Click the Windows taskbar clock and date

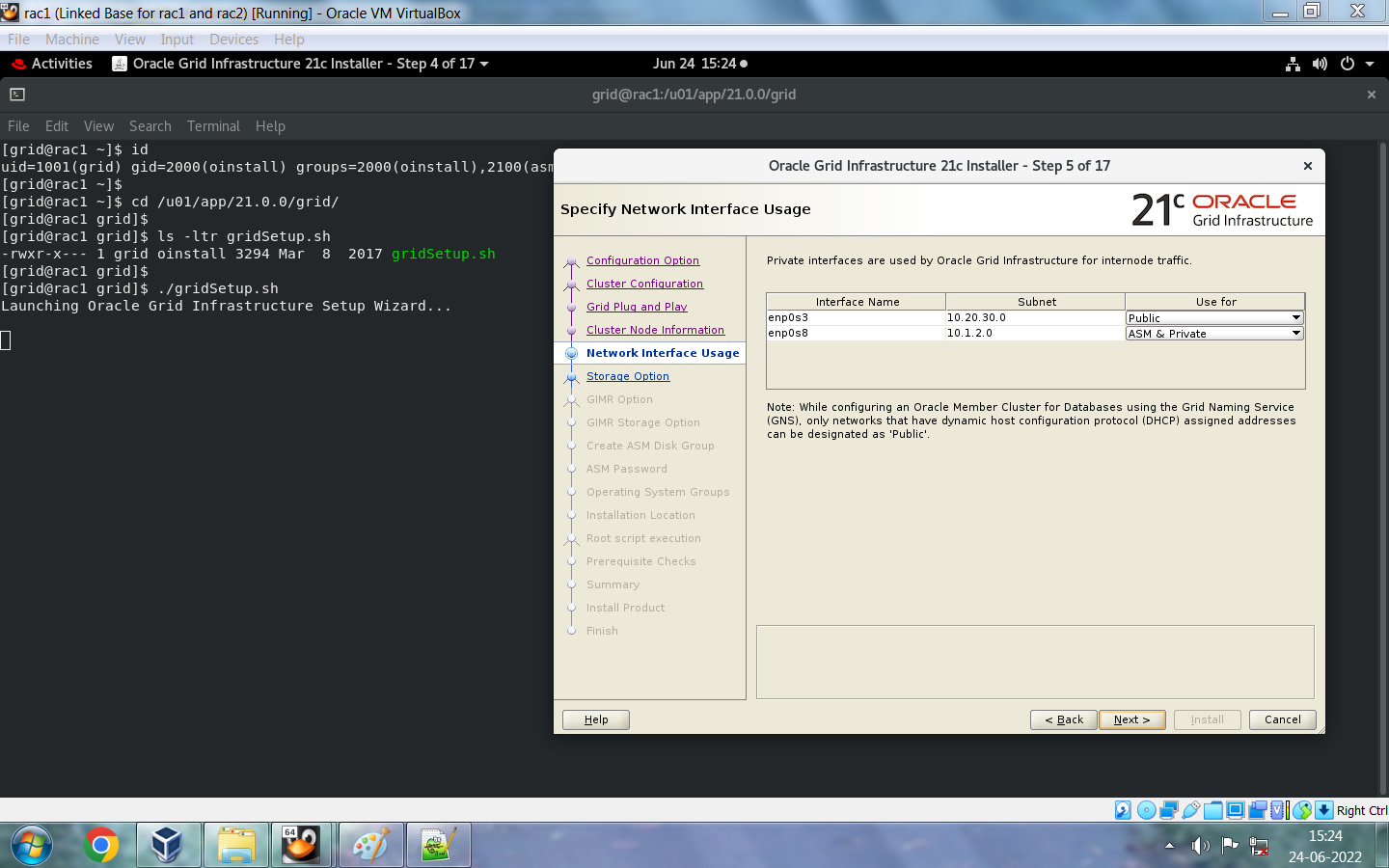pyautogui.click(x=1325, y=846)
